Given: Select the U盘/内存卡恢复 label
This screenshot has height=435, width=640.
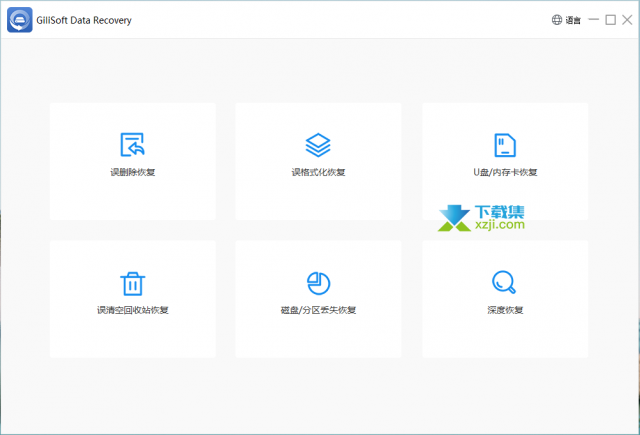Looking at the screenshot, I should [505, 172].
